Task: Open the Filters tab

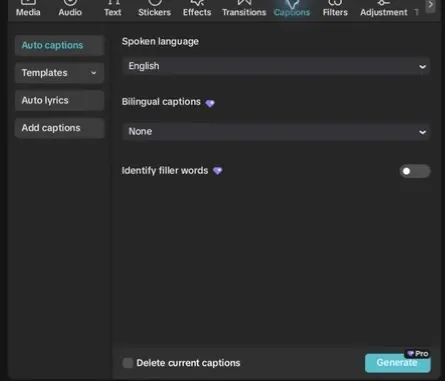Action: click(x=335, y=9)
